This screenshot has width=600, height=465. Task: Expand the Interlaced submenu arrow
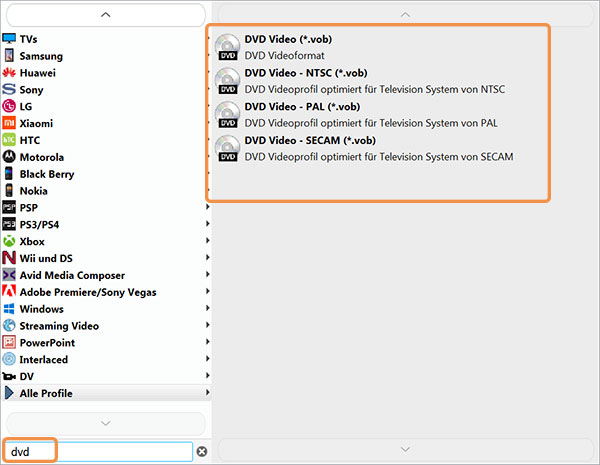click(x=208, y=358)
